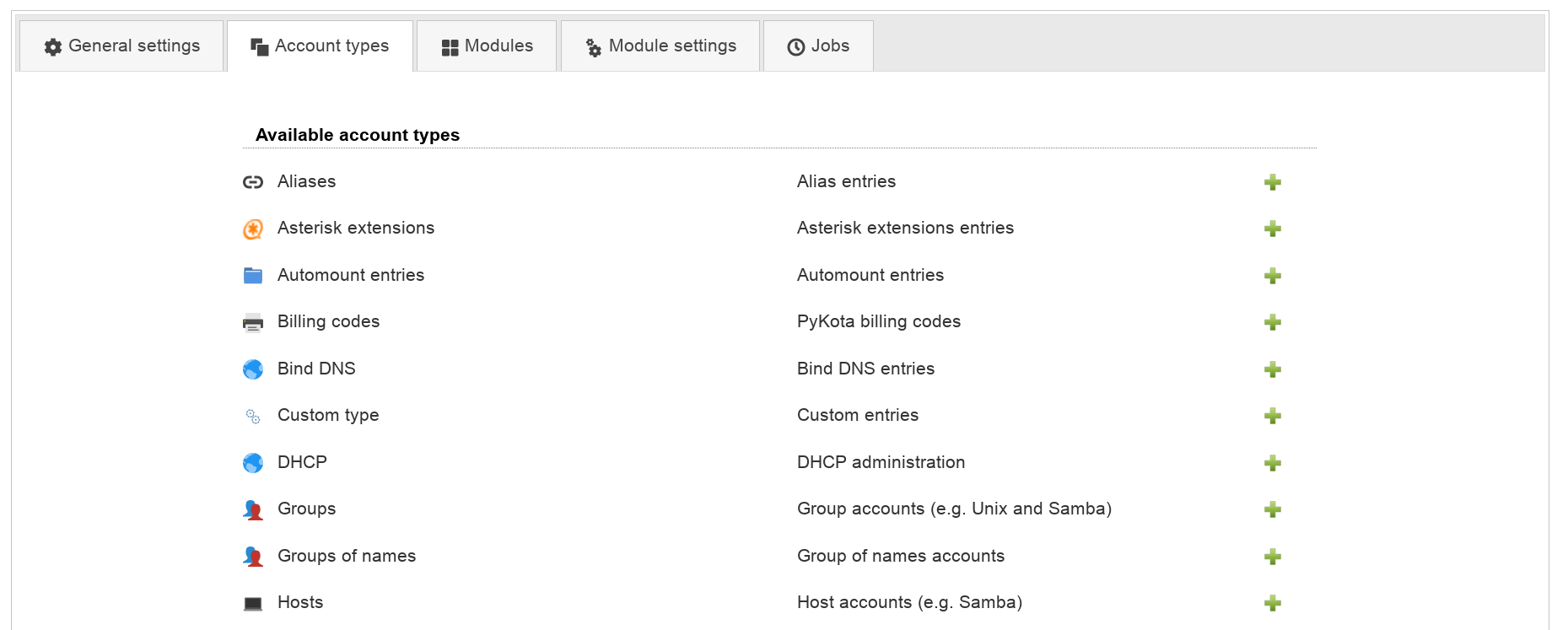Add Group accounts (Unix and Samba) type
The image size is (1568, 630).
(1272, 509)
